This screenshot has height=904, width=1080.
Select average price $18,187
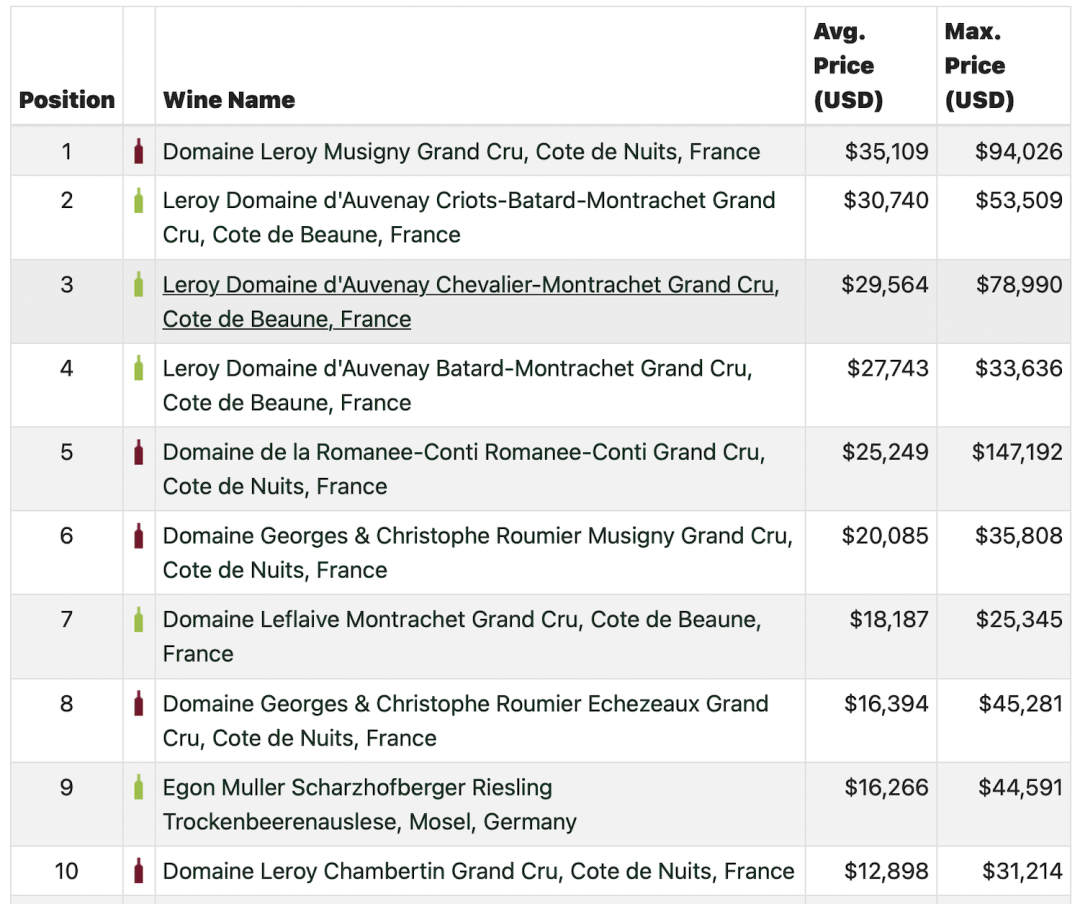889,619
